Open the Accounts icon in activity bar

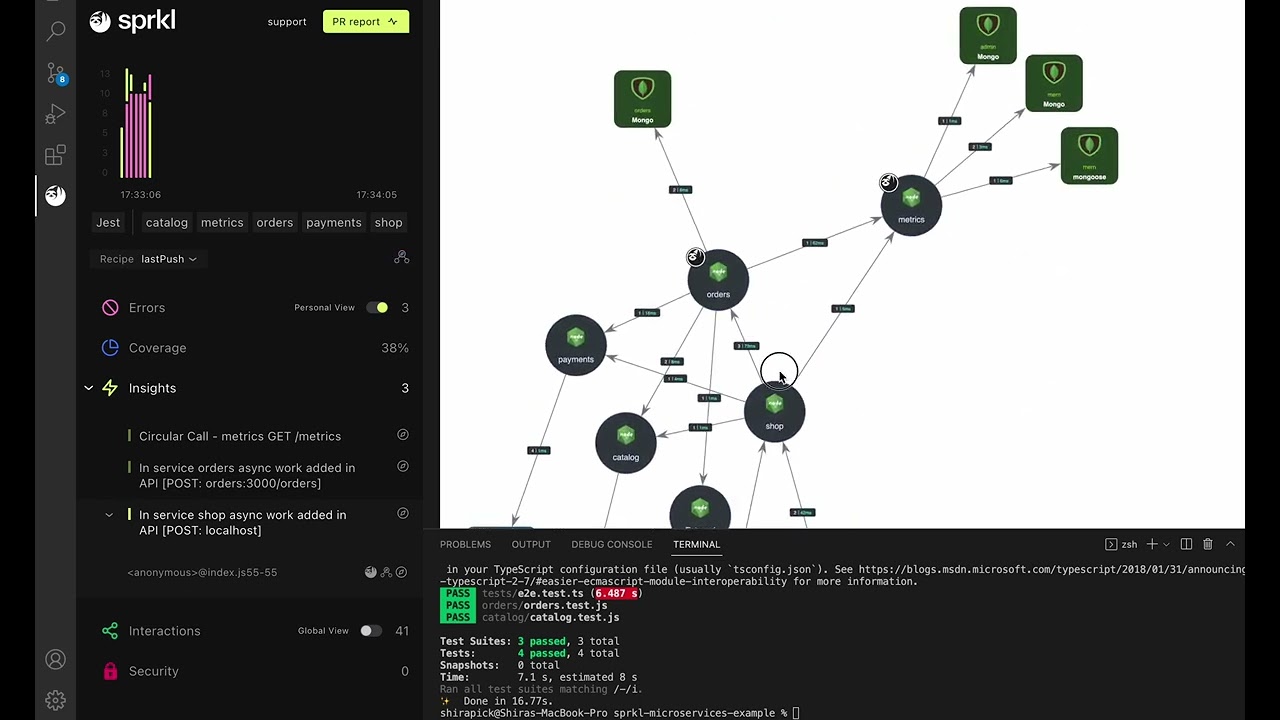[56, 660]
